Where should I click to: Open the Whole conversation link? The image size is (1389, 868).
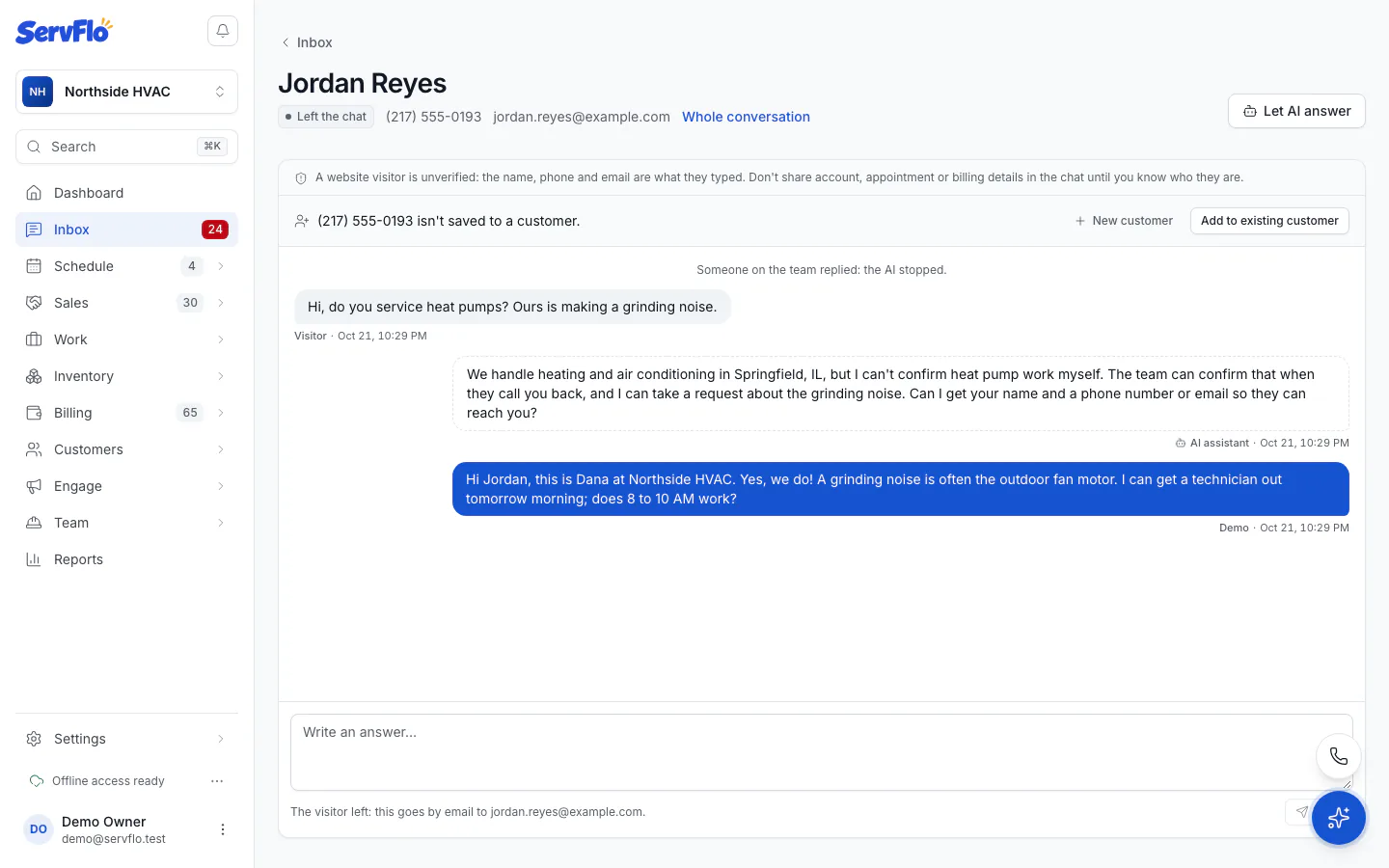coord(746,117)
